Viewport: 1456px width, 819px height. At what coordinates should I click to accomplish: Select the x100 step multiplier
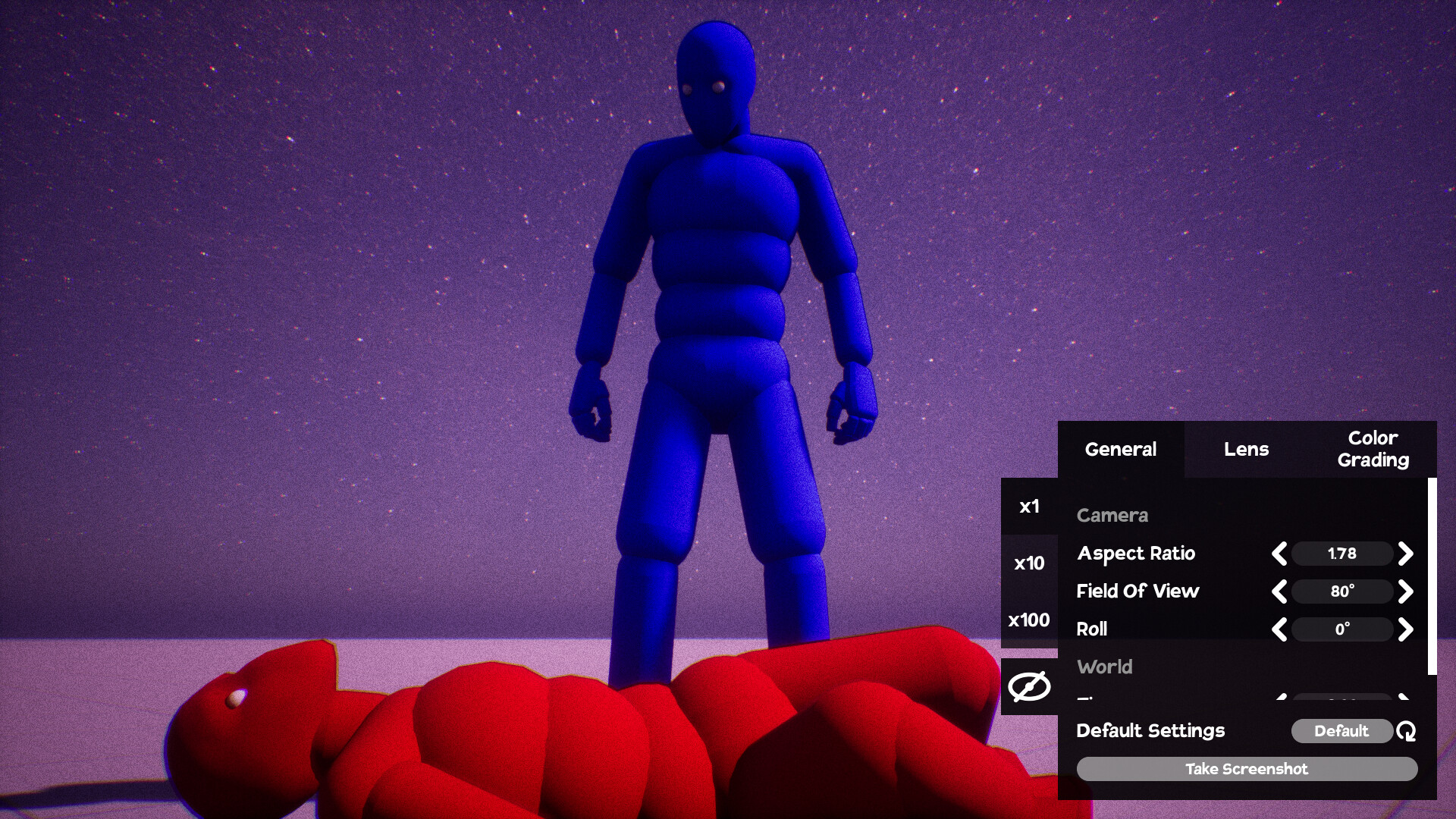[1029, 620]
